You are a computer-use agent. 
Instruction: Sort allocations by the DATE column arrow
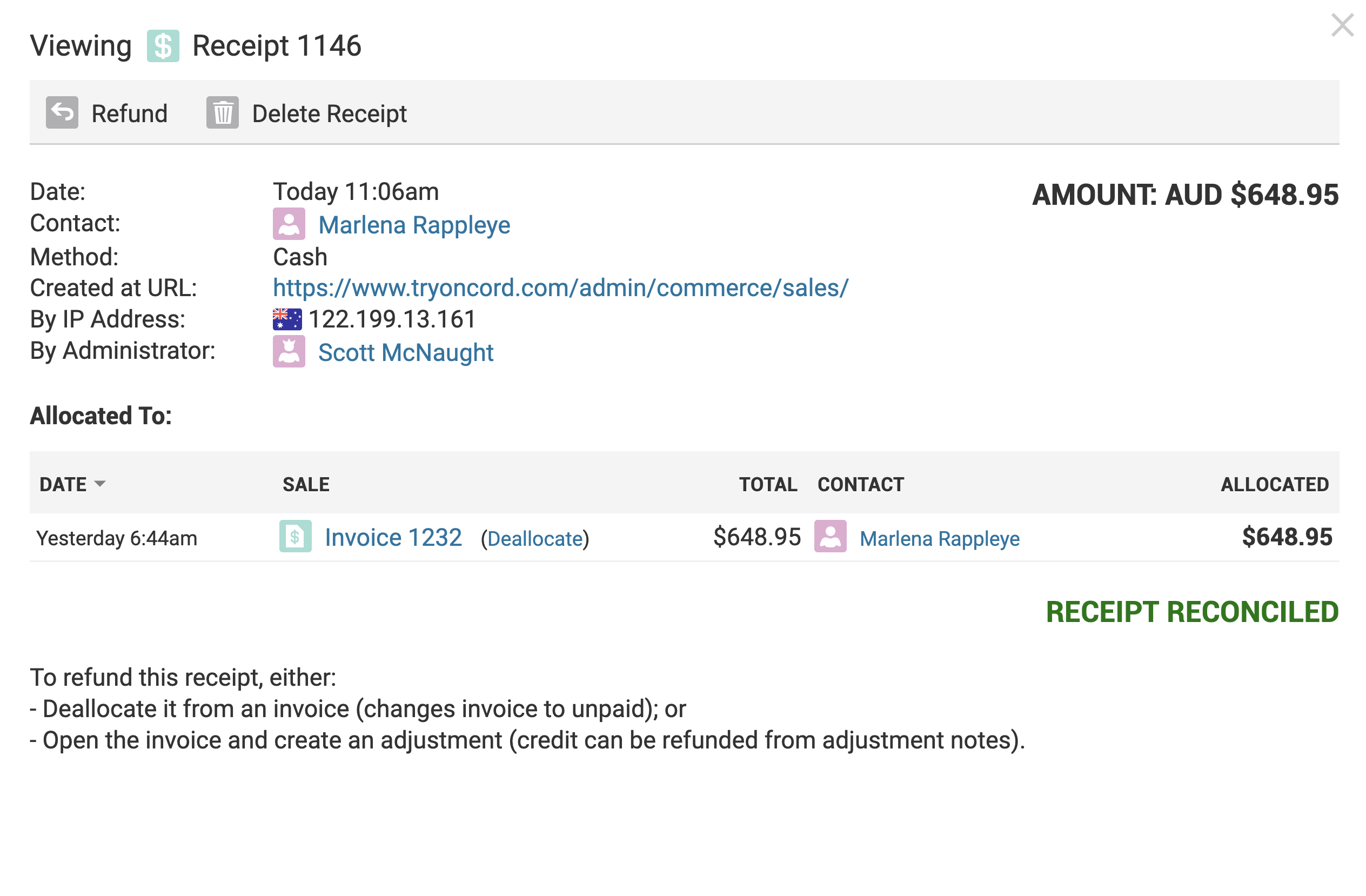(100, 483)
